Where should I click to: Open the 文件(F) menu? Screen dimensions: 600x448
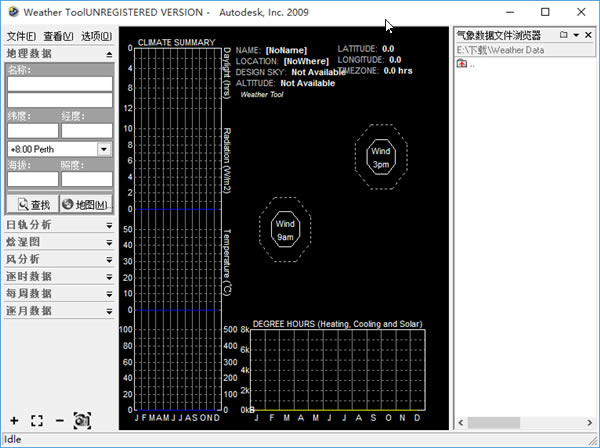[x=21, y=36]
